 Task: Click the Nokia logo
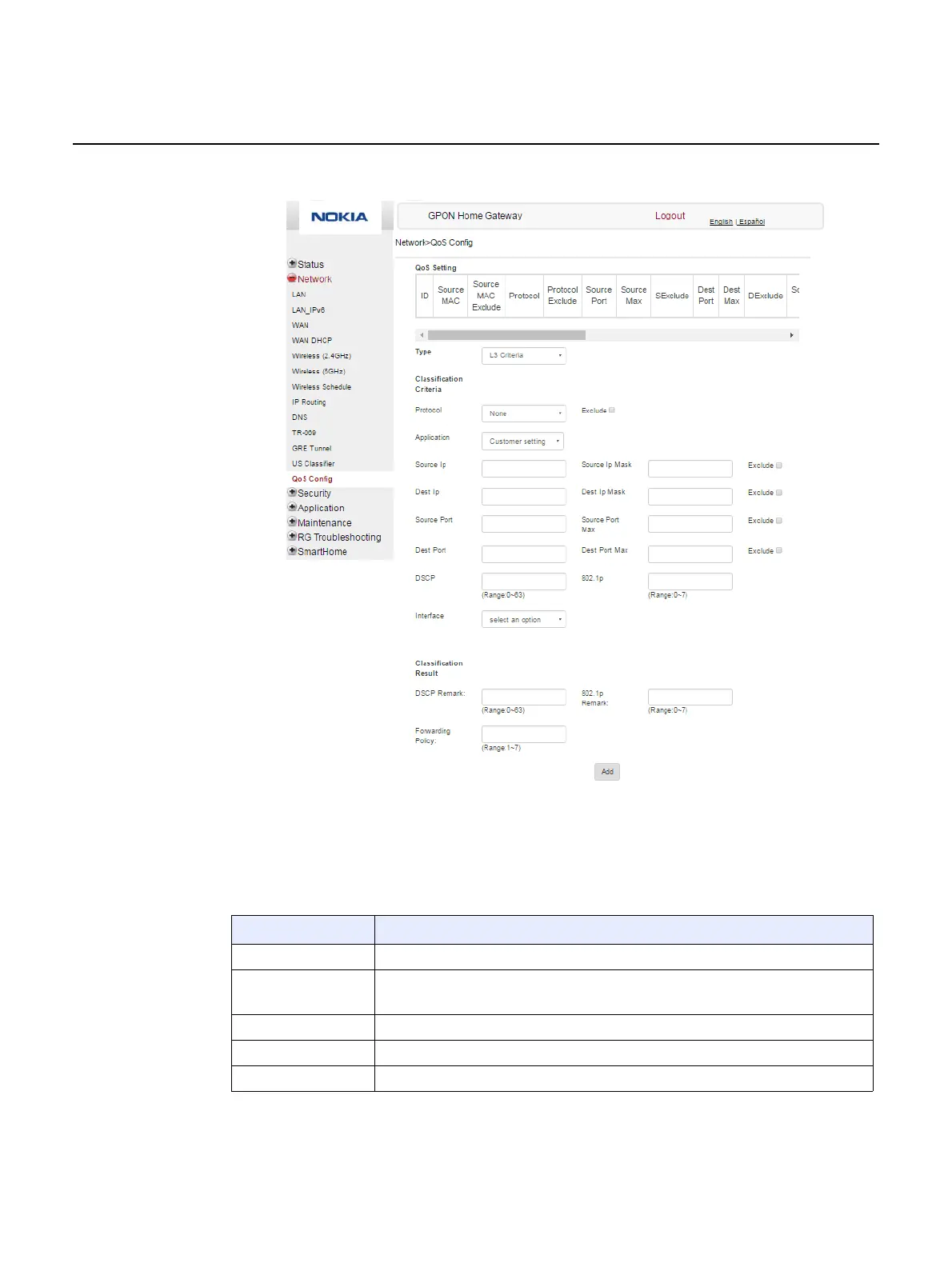click(339, 217)
